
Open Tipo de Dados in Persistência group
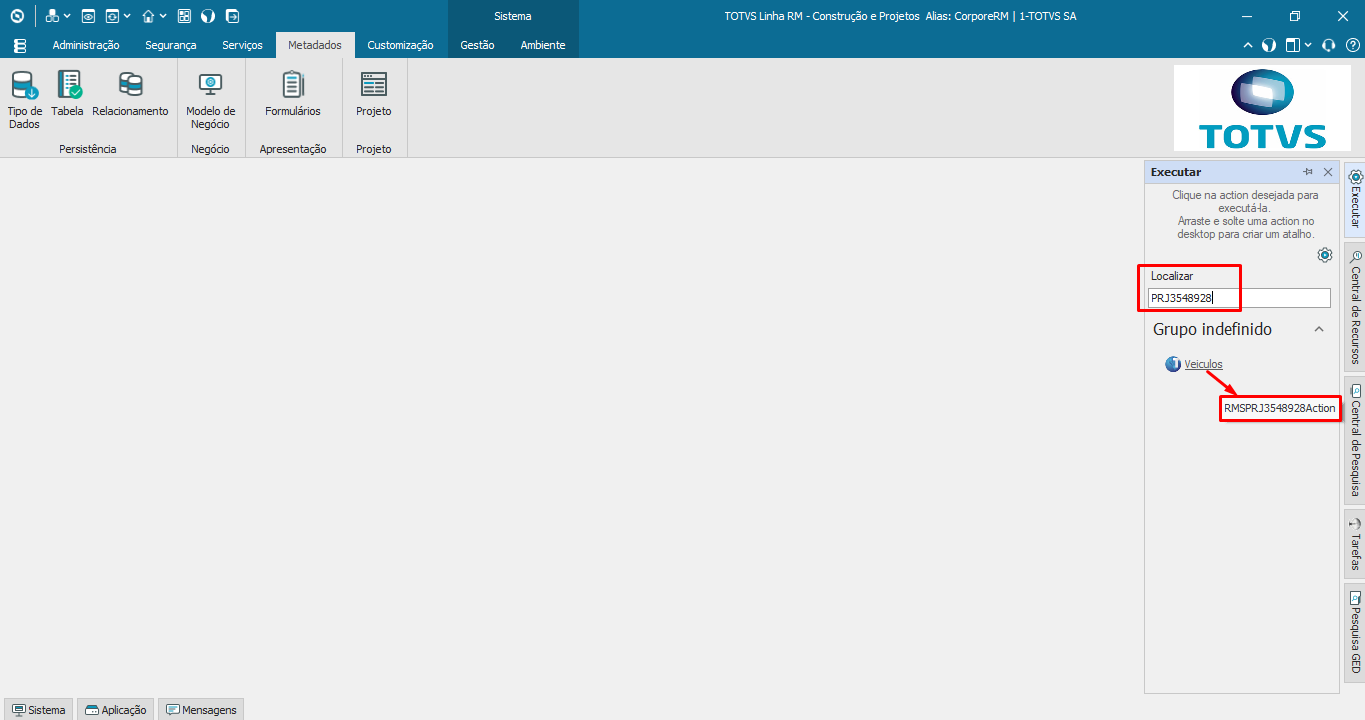[25, 100]
